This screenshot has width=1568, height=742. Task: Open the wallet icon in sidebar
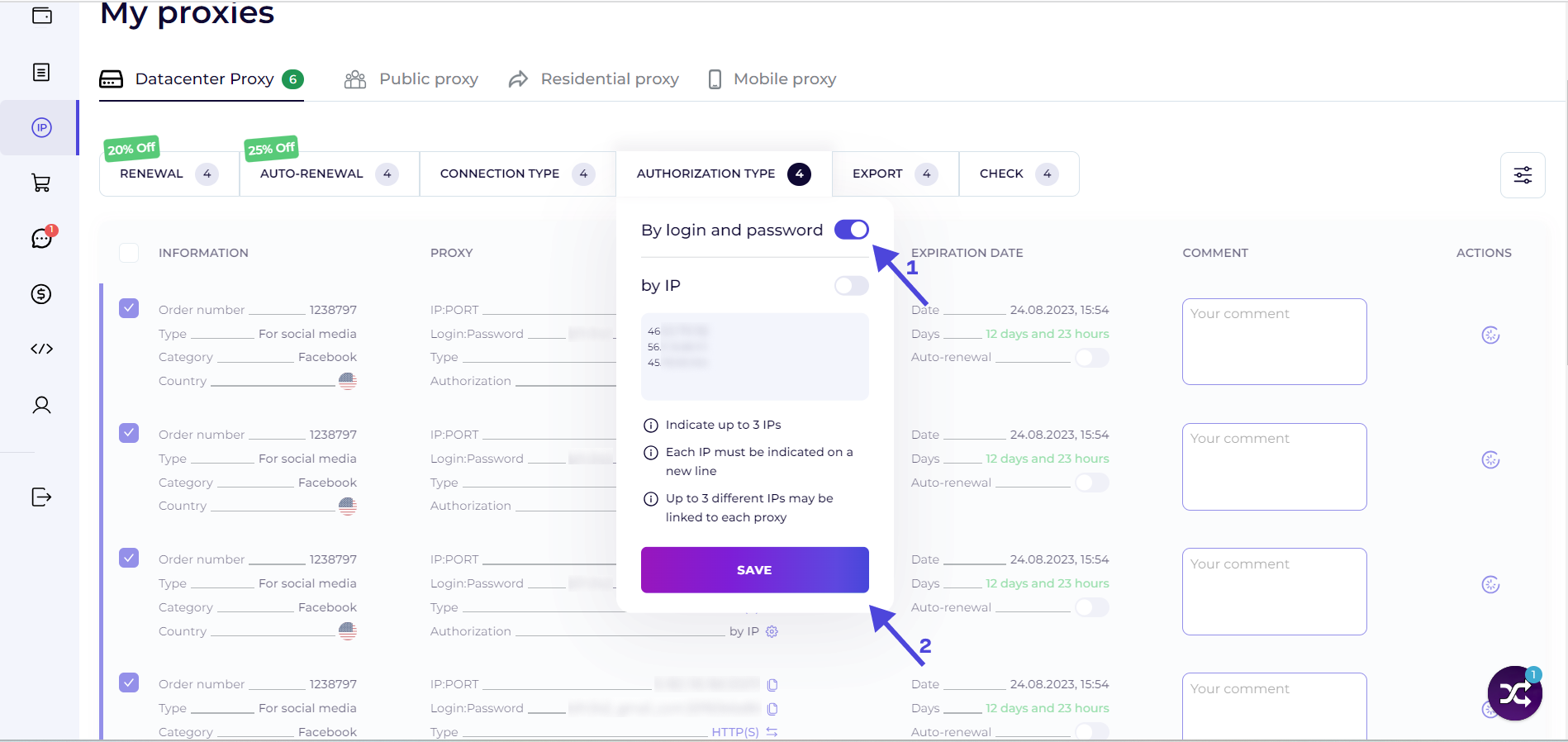[41, 16]
